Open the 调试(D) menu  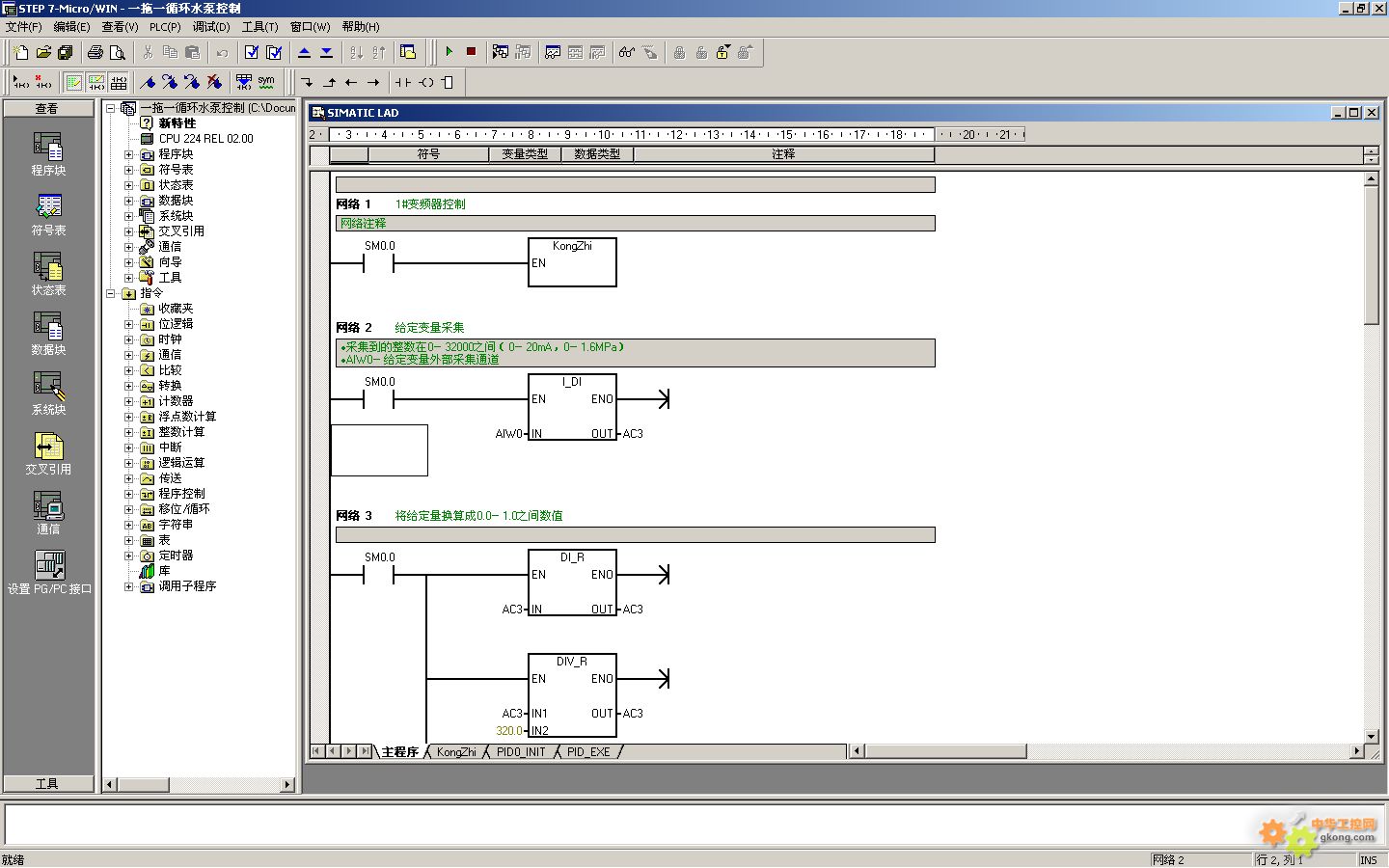tap(211, 27)
